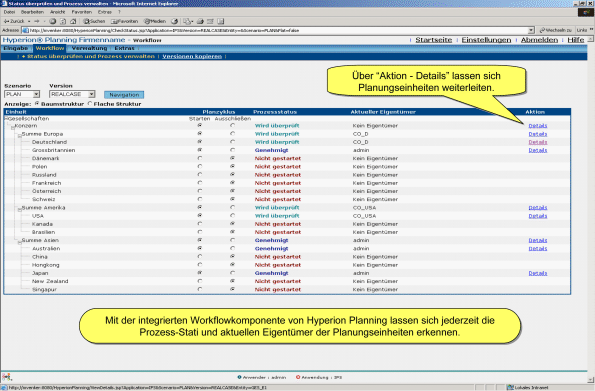This screenshot has height=391, width=595.
Task: Open the Favoriten menu in menu bar
Action: (x=82, y=12)
